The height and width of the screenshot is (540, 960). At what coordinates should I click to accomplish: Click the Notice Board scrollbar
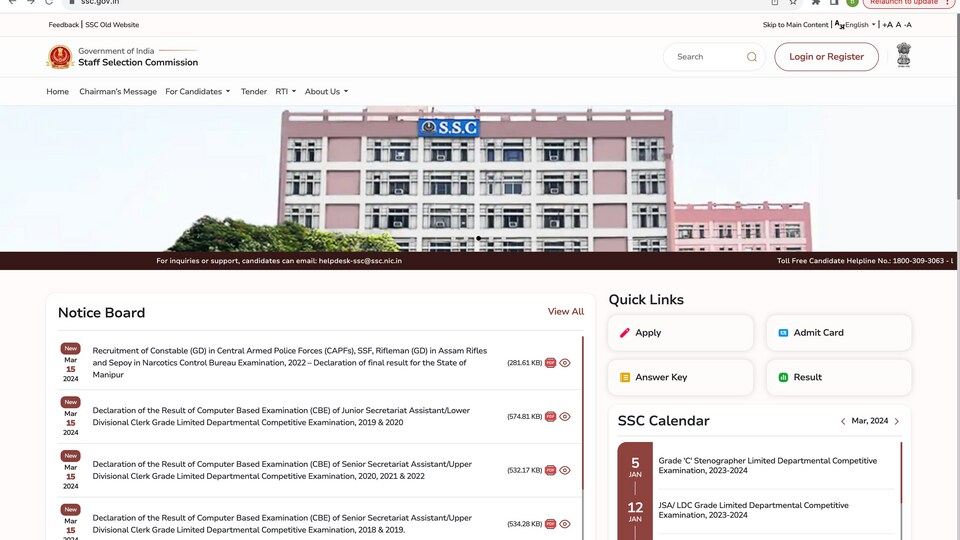(x=583, y=413)
